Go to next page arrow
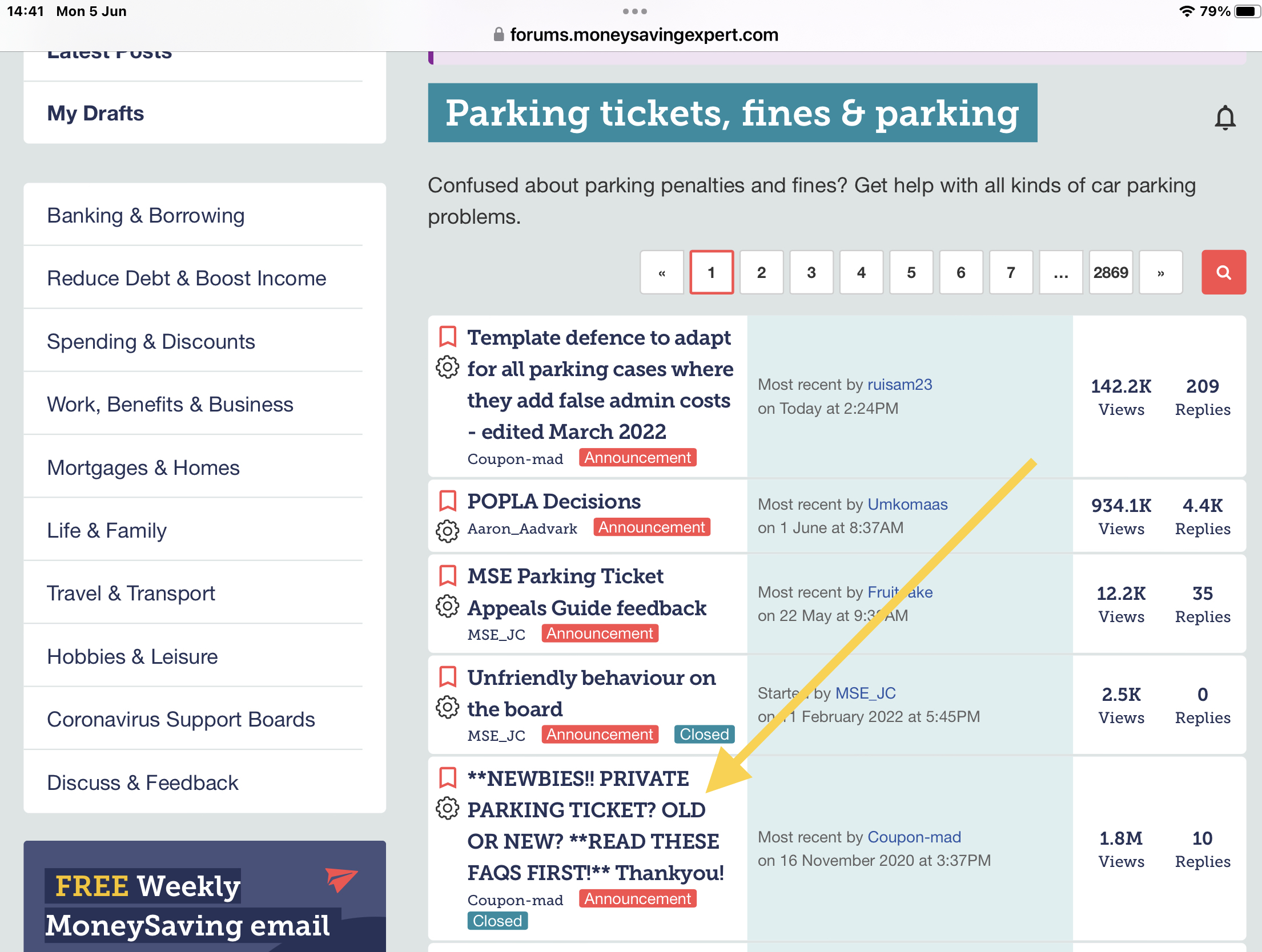Viewport: 1262px width, 952px height. click(x=1160, y=273)
